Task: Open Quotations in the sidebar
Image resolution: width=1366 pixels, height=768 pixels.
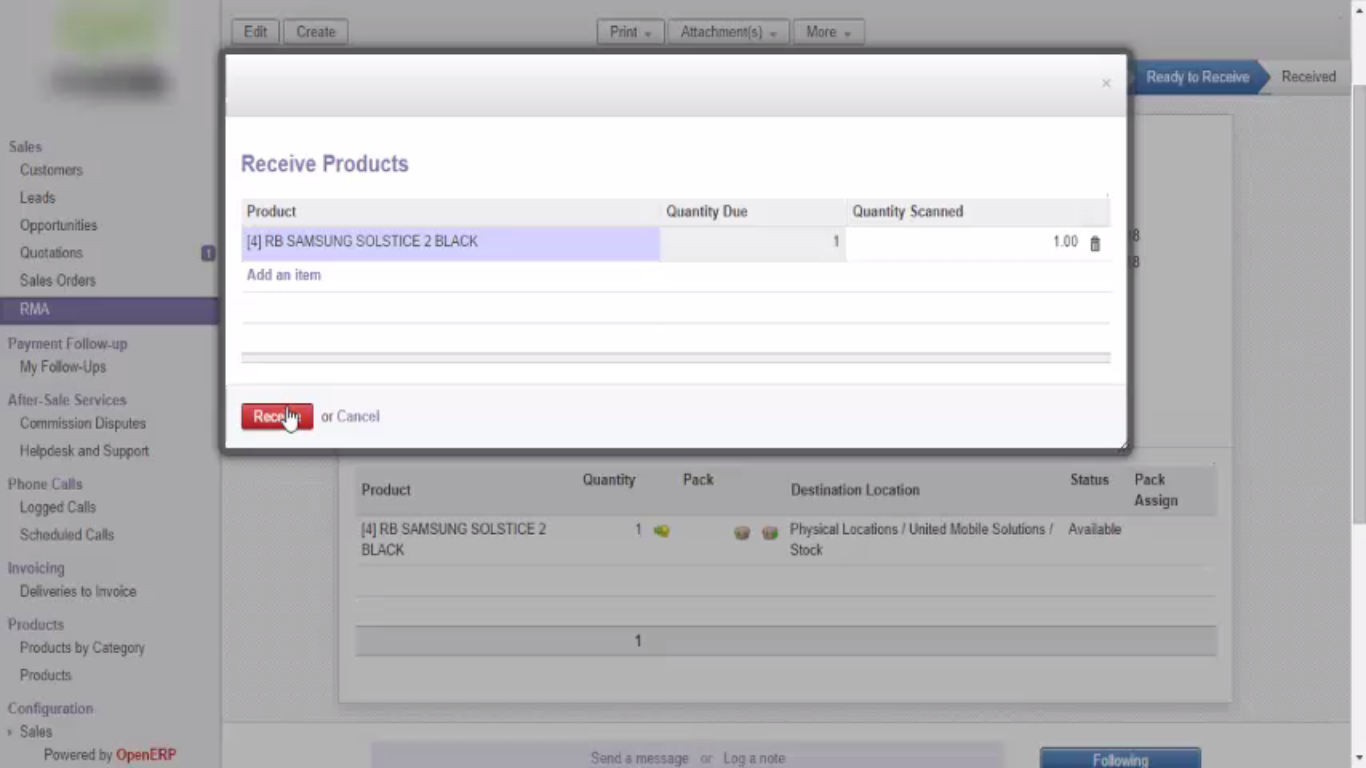Action: tap(51, 253)
